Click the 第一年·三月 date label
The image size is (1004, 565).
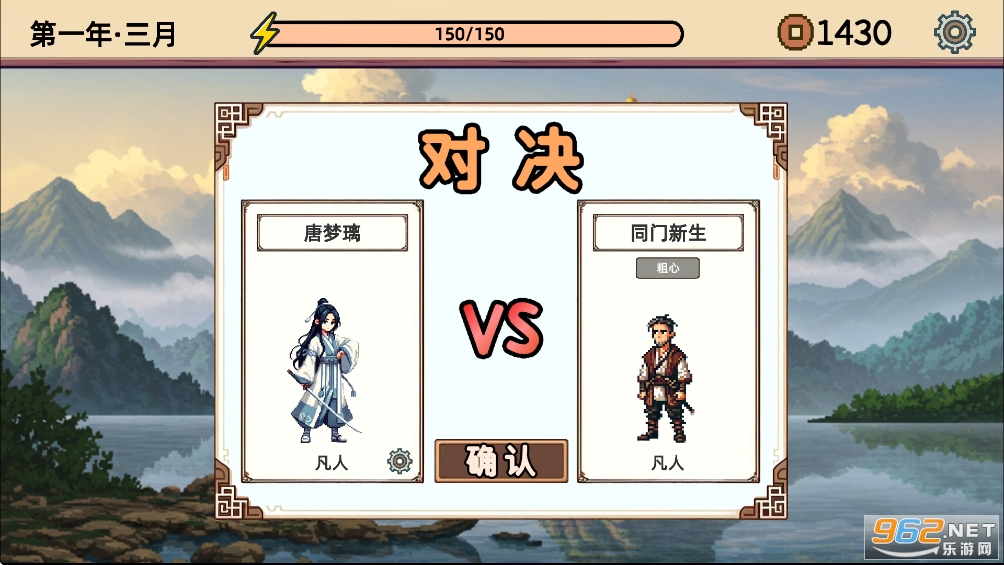pyautogui.click(x=102, y=33)
